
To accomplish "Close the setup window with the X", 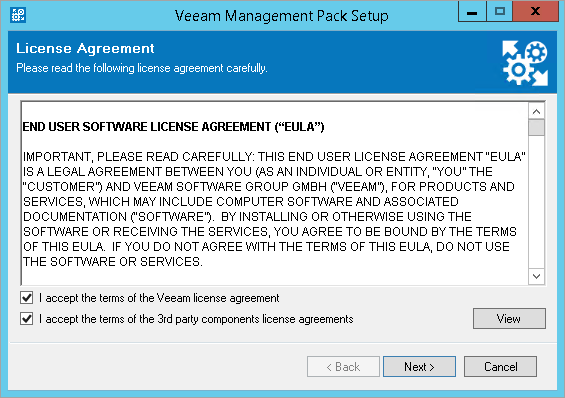I will (535, 12).
